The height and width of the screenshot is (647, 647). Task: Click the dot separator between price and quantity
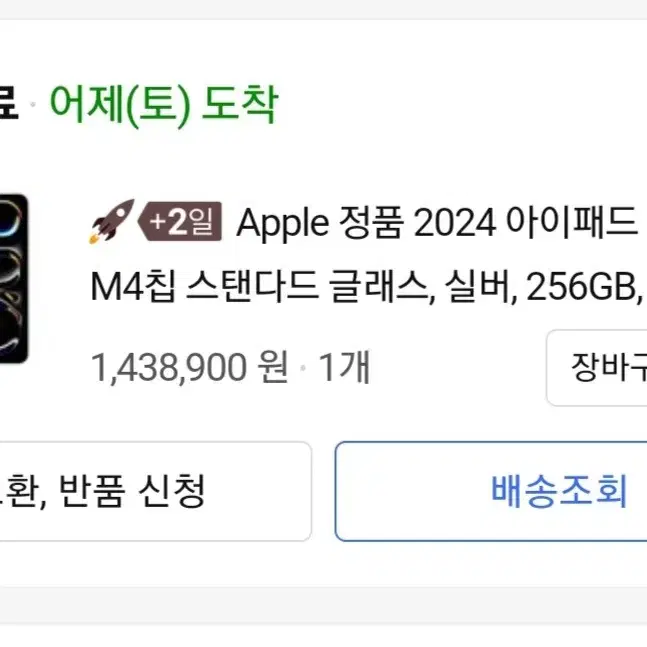click(x=303, y=367)
